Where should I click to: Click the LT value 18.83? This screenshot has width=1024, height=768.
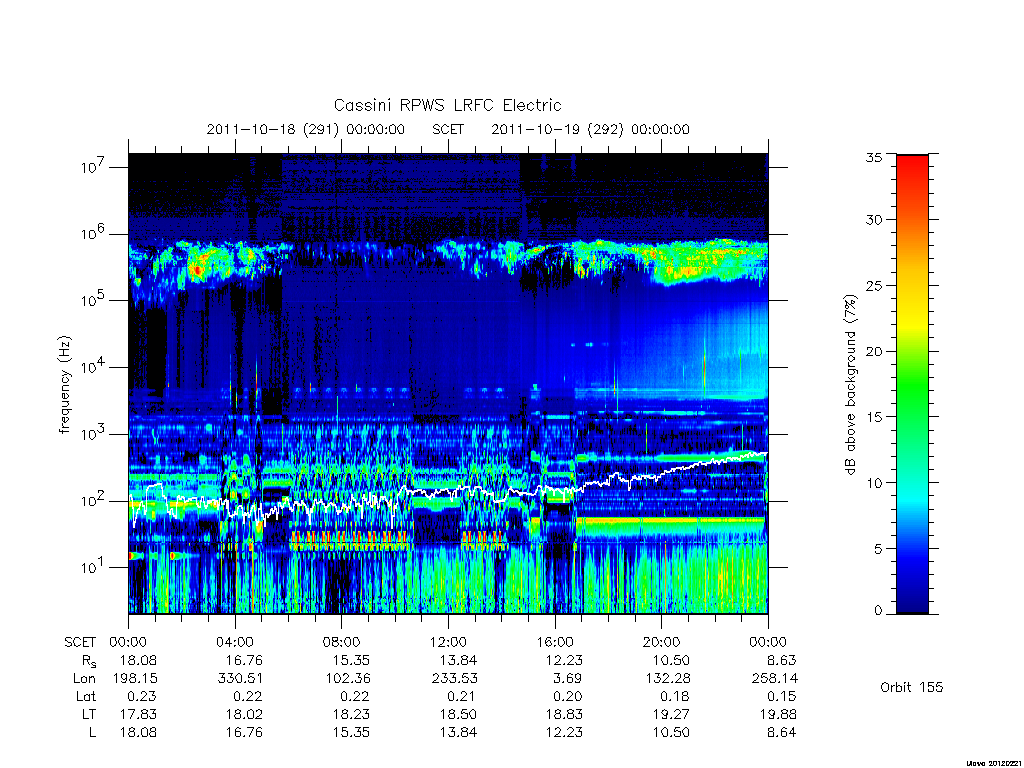coord(564,714)
